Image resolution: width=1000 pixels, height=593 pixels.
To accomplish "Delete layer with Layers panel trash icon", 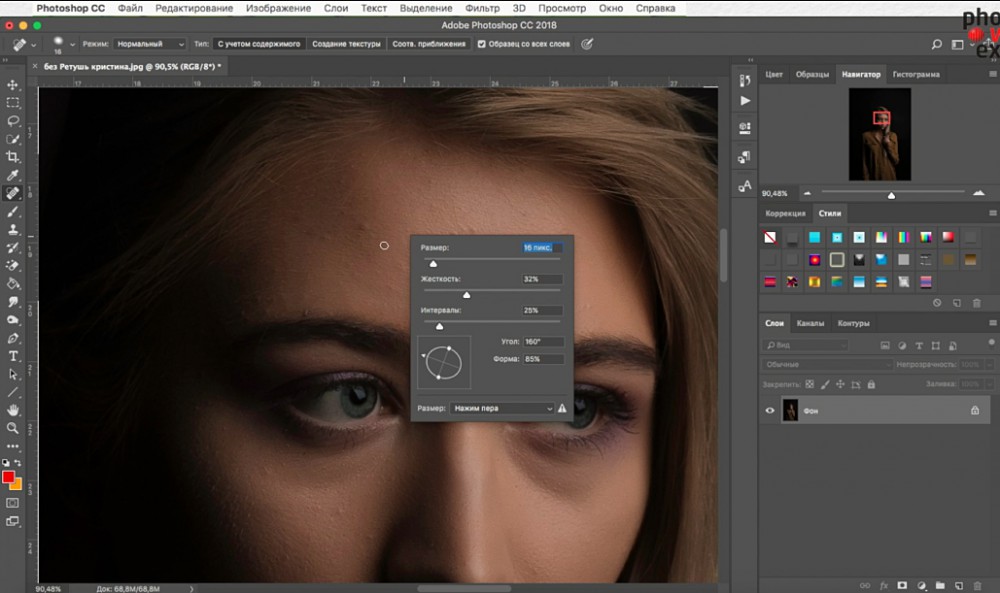I will [x=978, y=585].
